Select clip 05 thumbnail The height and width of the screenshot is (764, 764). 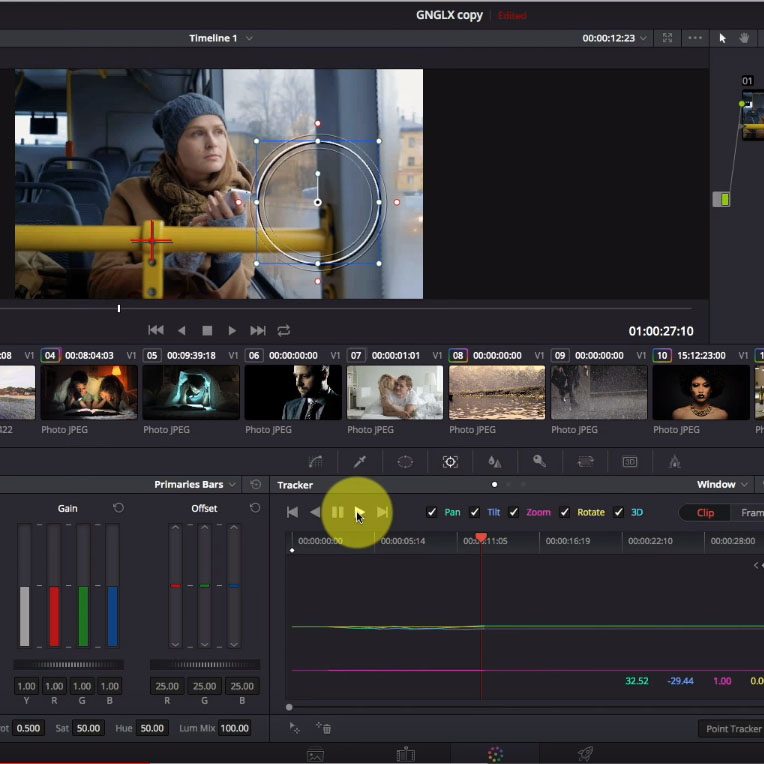click(x=191, y=392)
